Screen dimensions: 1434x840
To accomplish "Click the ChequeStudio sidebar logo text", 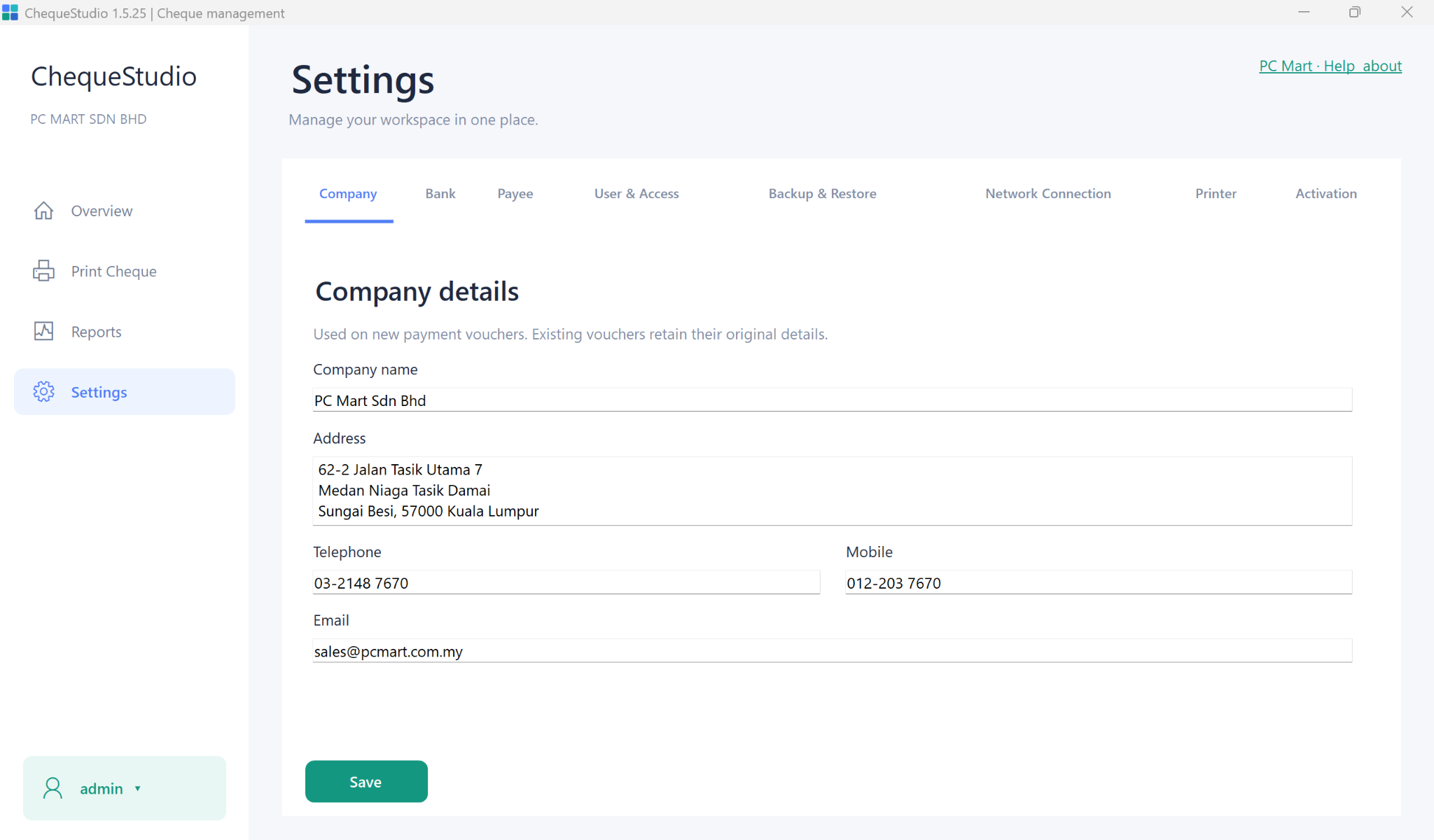I will tap(113, 76).
